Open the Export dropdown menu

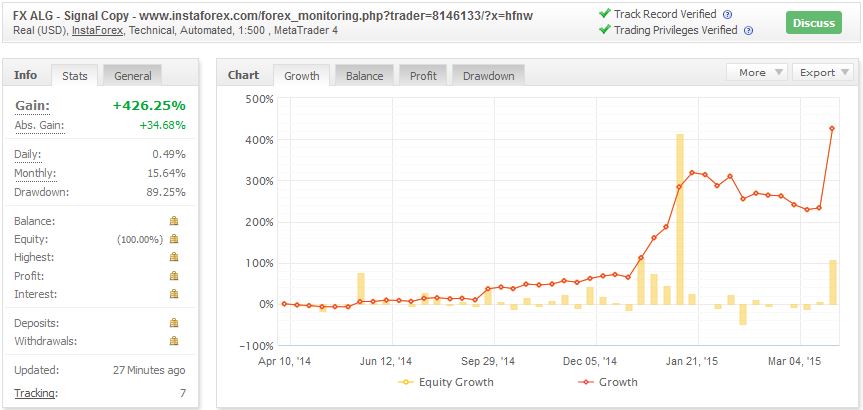(x=823, y=73)
